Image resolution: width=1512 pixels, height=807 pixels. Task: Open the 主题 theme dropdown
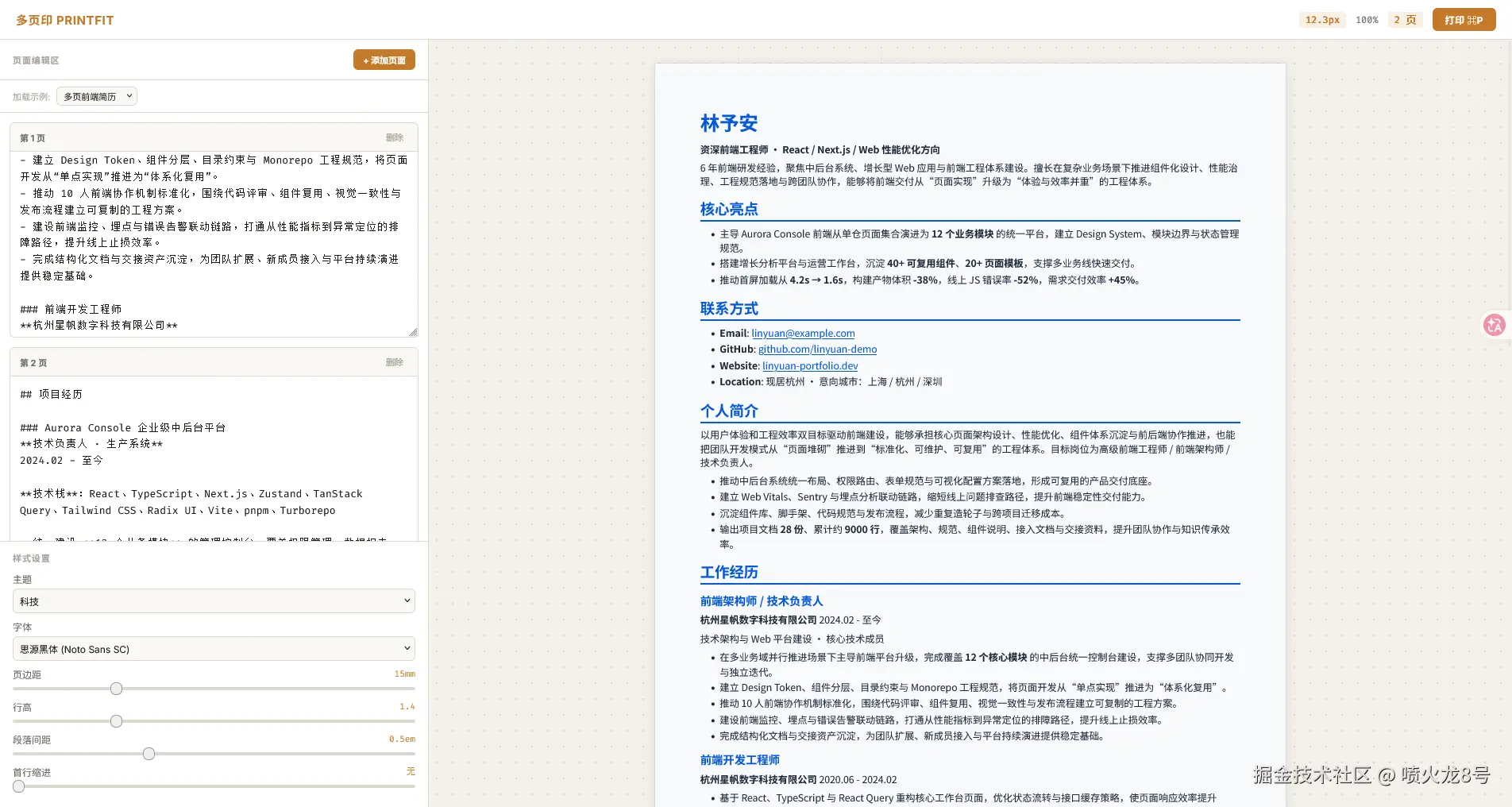point(213,601)
